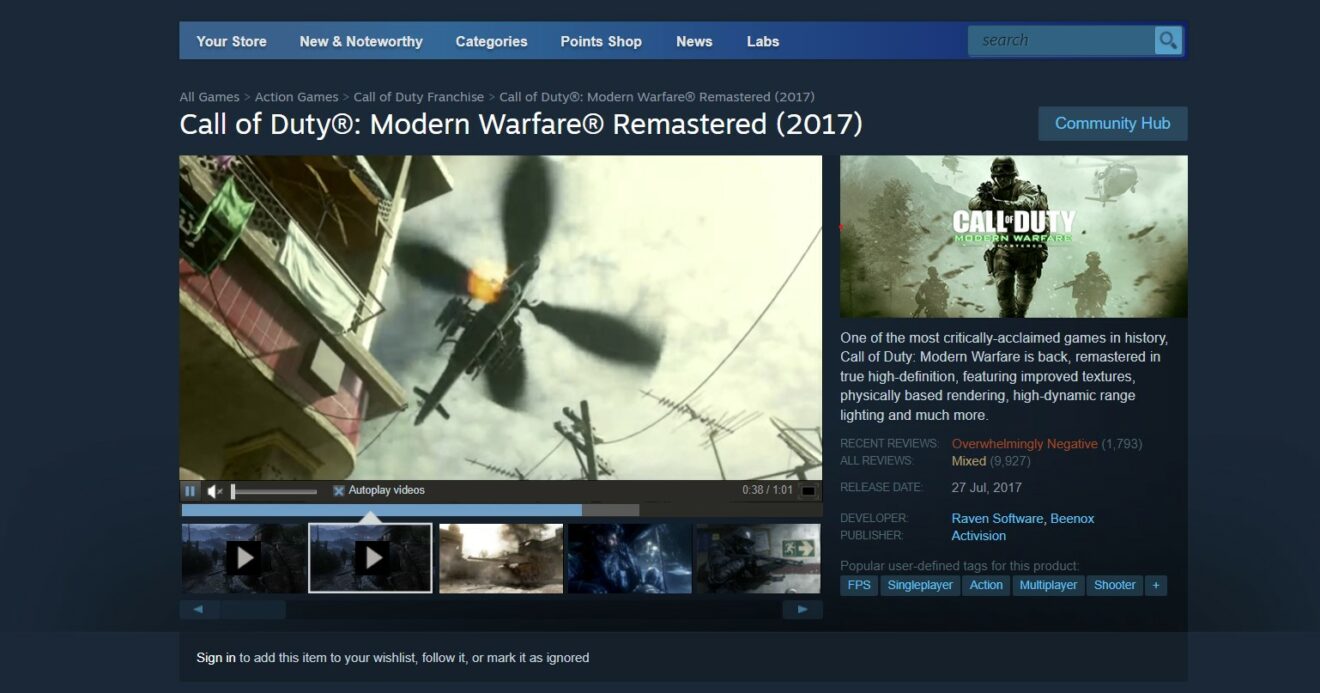
Task: Click the search magnifier icon
Action: point(1167,40)
